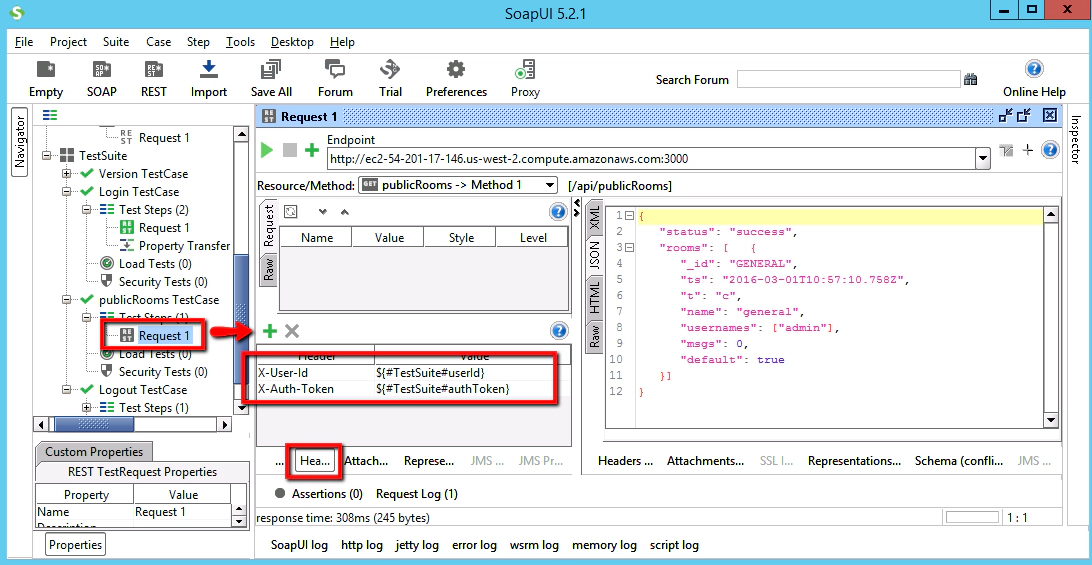
Task: Collapse the Login TestCase node
Action: pos(67,192)
